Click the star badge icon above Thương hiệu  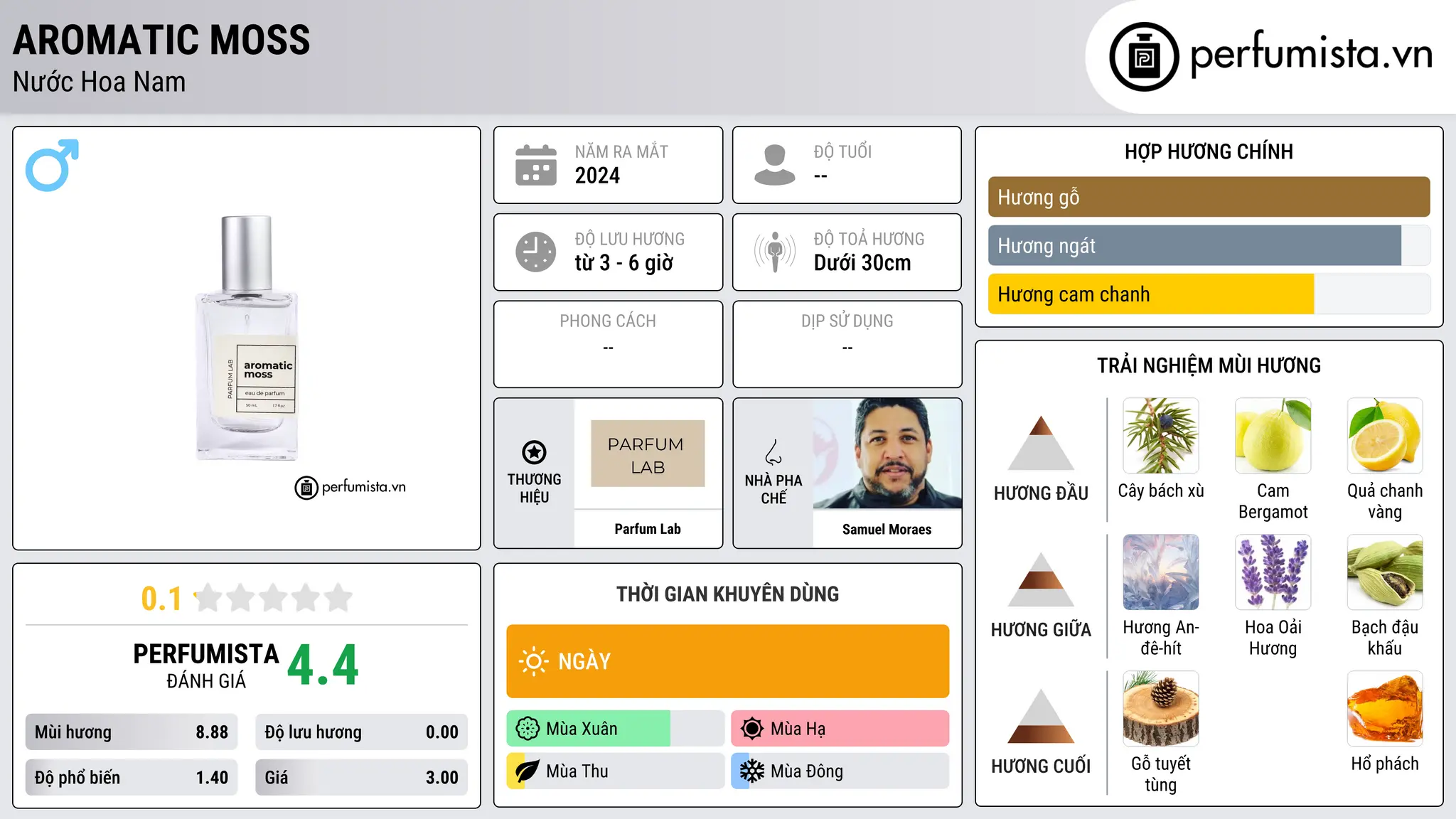(x=534, y=451)
